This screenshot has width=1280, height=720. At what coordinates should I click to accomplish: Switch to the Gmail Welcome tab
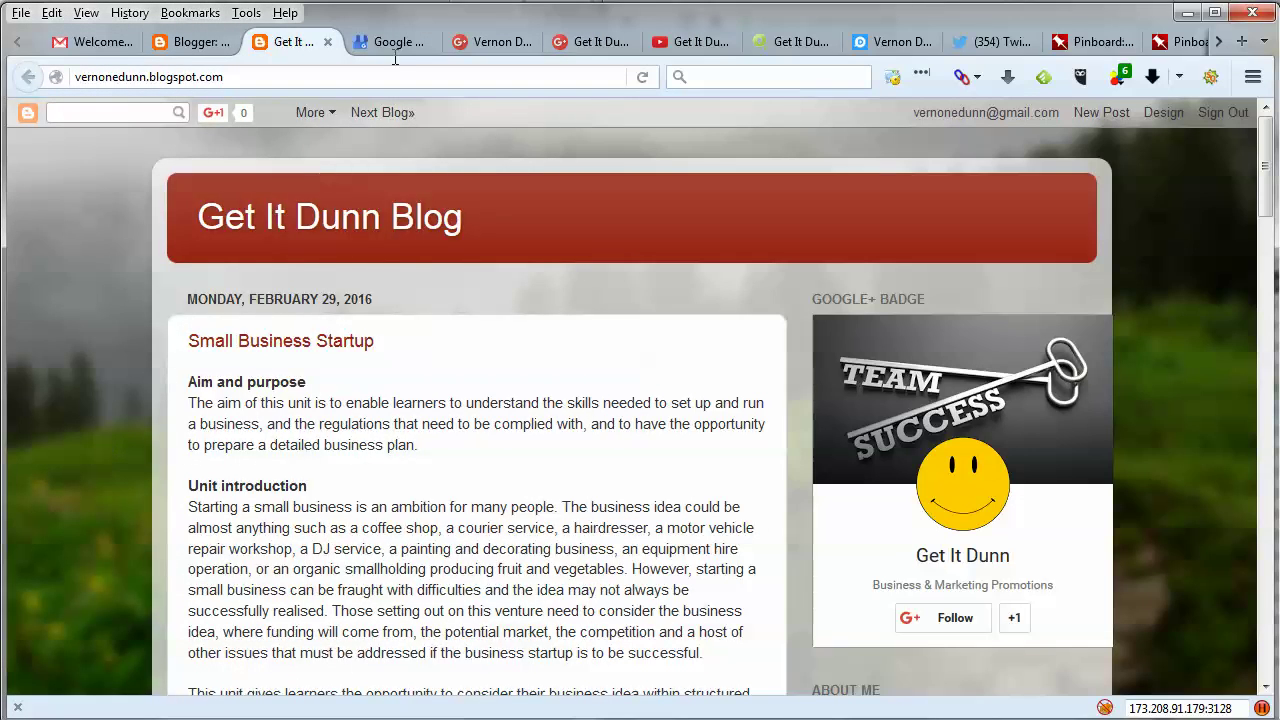(92, 42)
